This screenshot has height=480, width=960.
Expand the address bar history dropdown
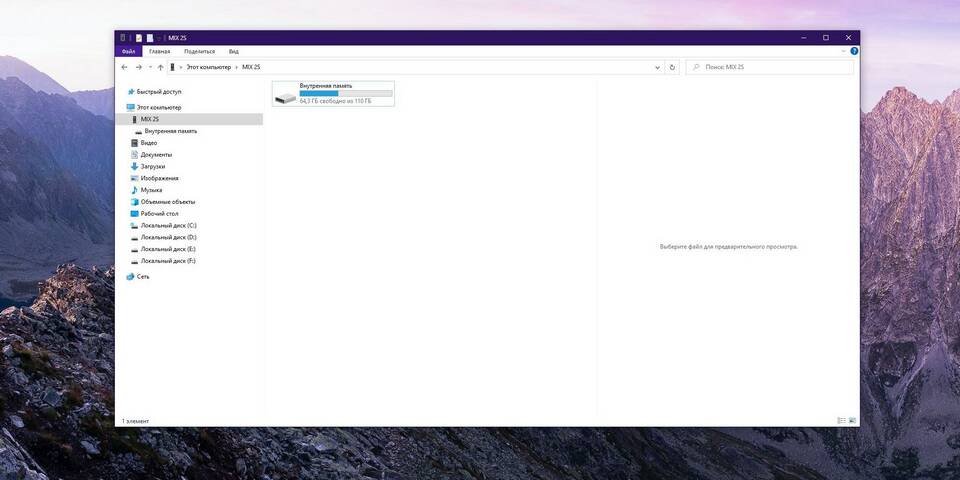point(657,67)
